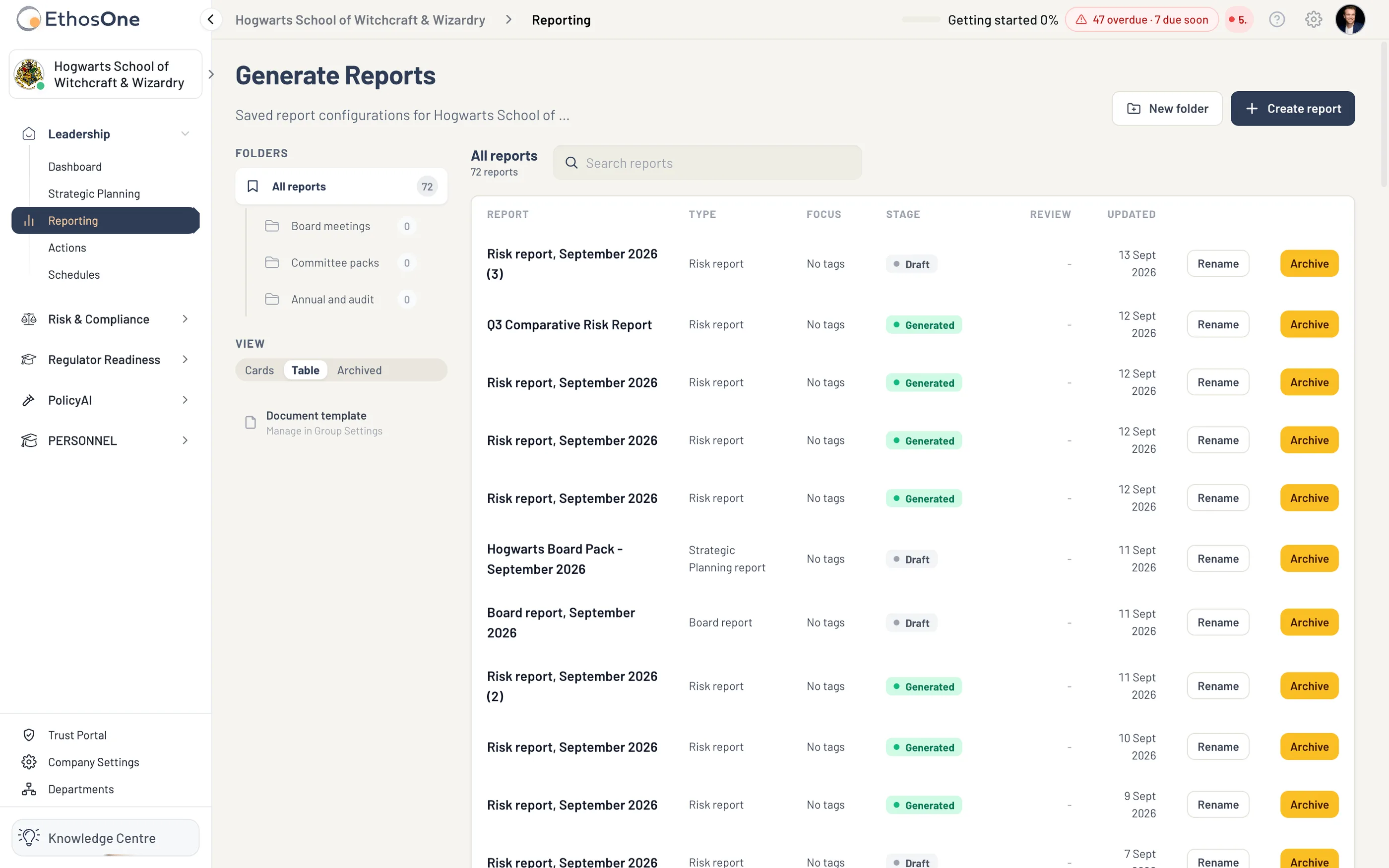The image size is (1389, 868).
Task: Click the New folder button
Action: 1167,109
